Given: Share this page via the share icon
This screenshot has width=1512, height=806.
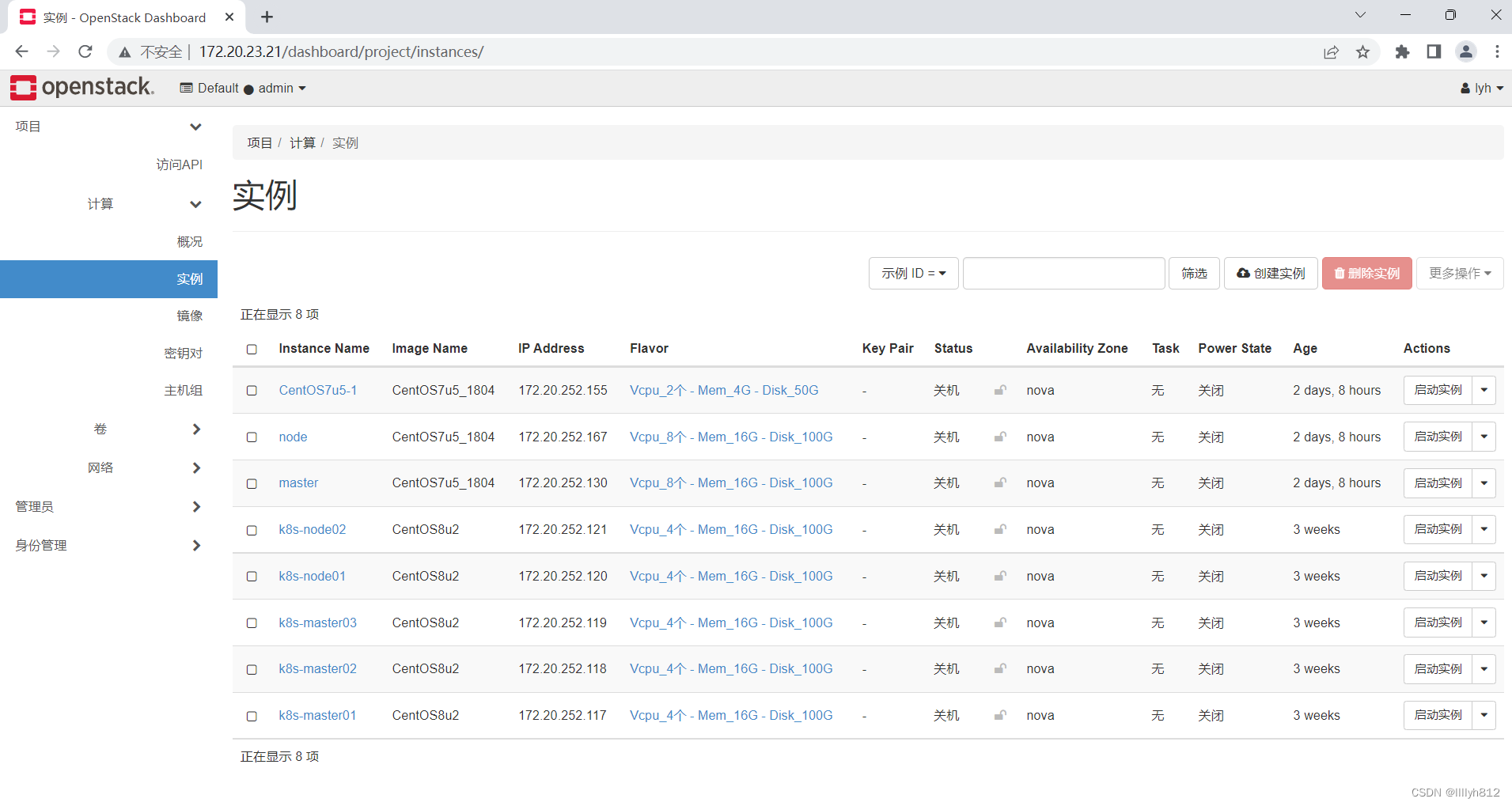Looking at the screenshot, I should (1331, 51).
